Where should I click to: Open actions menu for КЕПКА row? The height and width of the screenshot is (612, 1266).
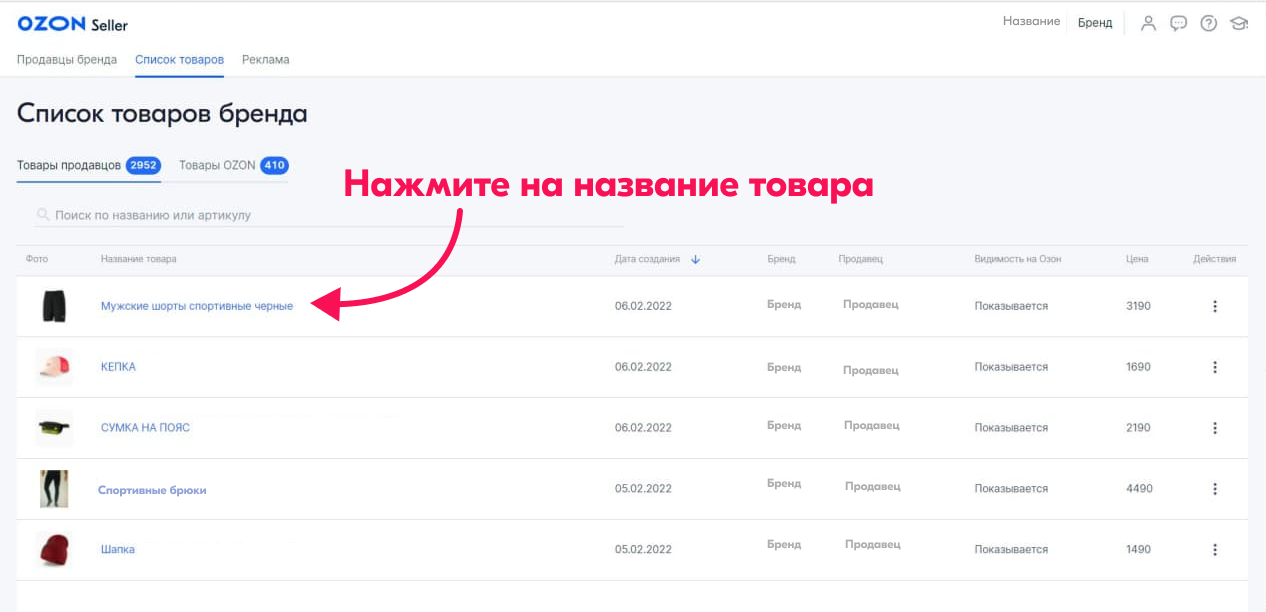(x=1214, y=367)
